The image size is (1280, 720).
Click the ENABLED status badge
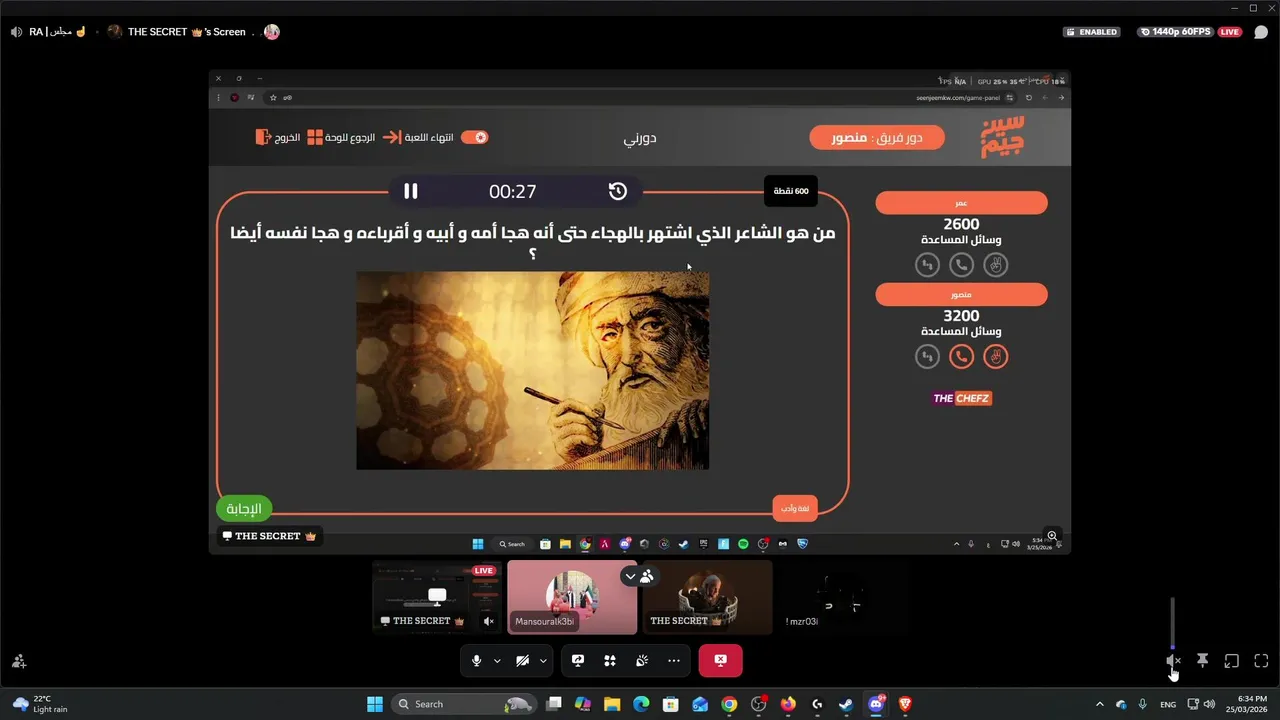pyautogui.click(x=1092, y=32)
